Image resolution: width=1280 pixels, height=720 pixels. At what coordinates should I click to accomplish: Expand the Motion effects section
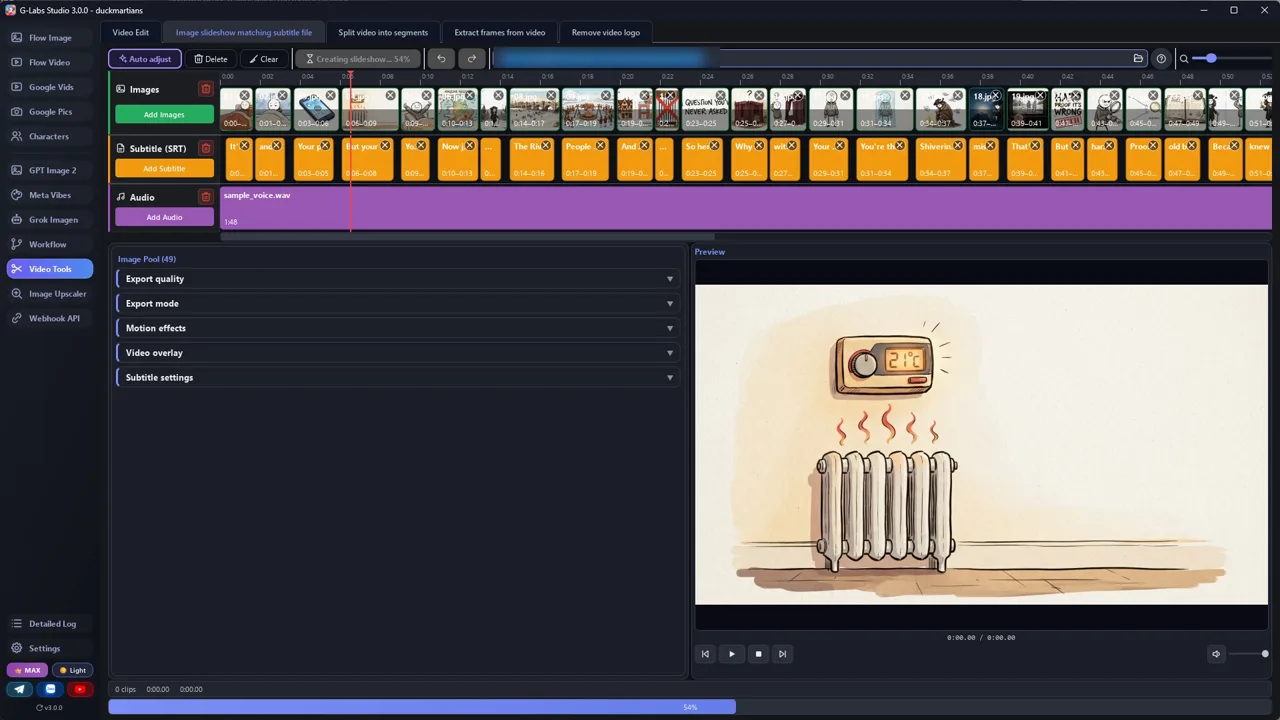(x=398, y=328)
